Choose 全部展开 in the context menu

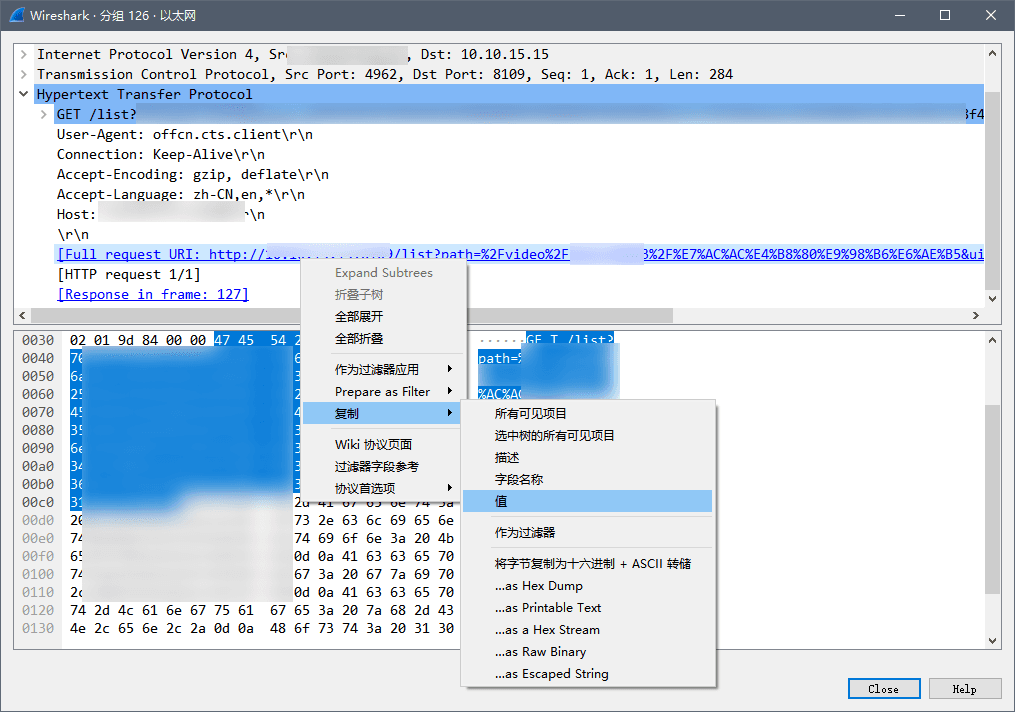click(383, 317)
